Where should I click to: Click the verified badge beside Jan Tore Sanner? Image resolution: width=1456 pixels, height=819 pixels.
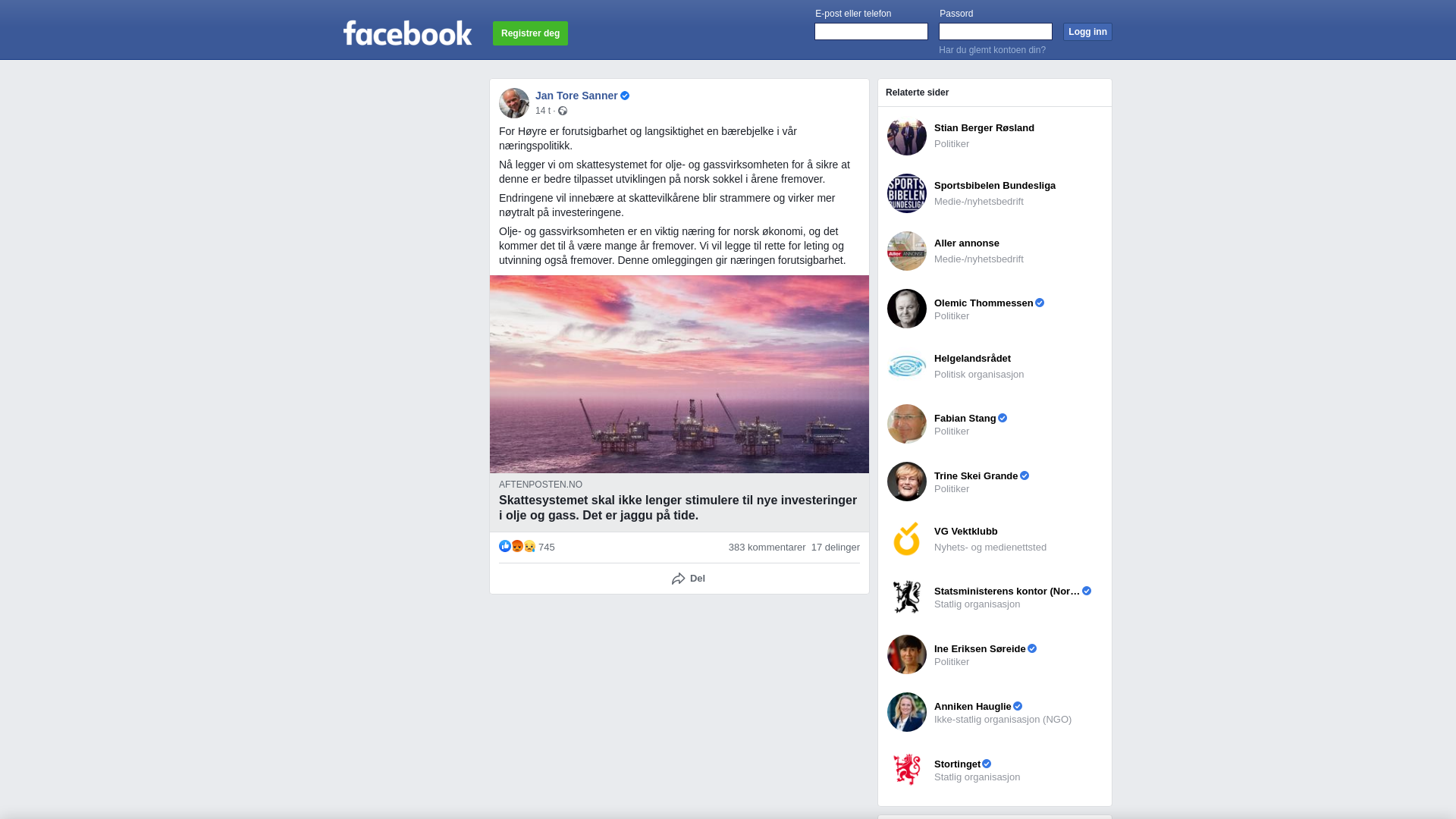625,96
